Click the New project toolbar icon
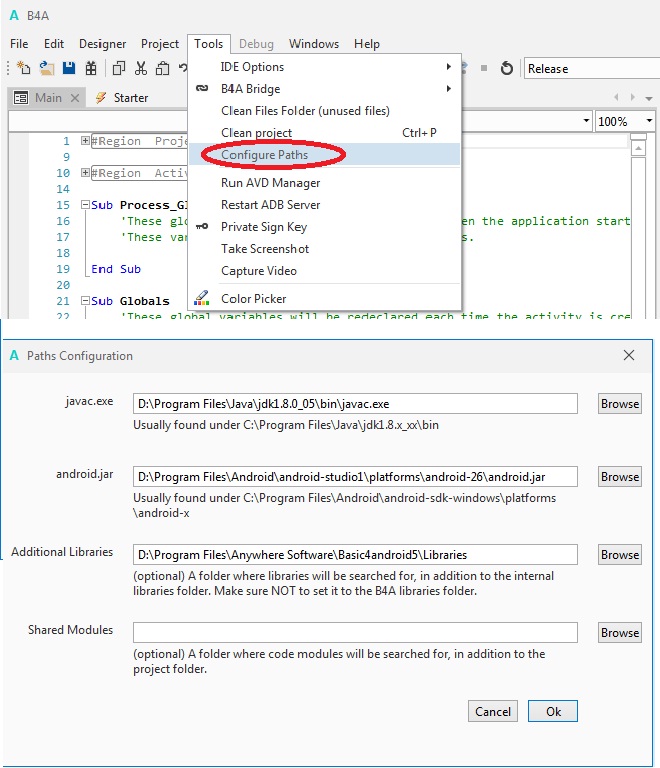 24,68
